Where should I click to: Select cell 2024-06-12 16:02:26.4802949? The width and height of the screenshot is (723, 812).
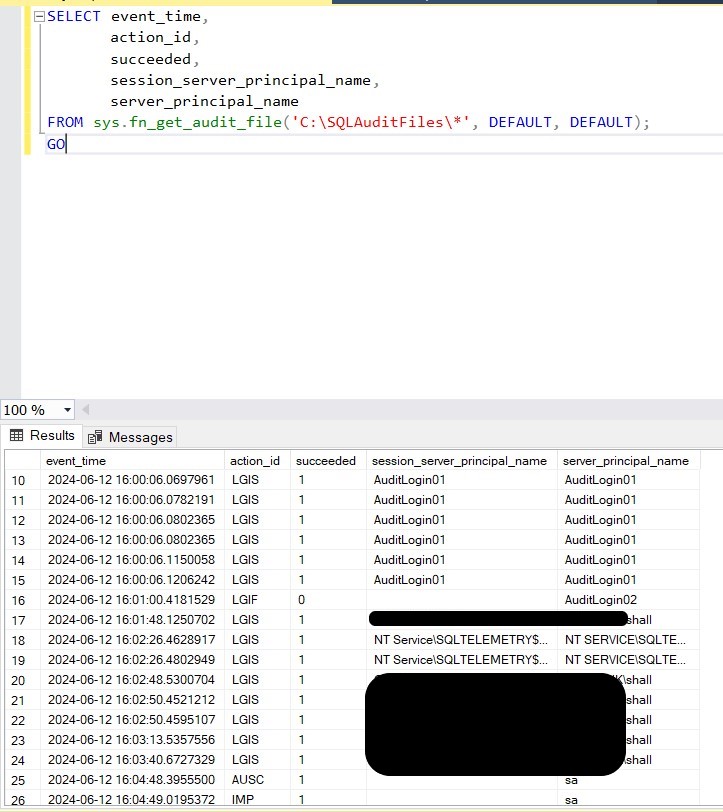[132, 660]
